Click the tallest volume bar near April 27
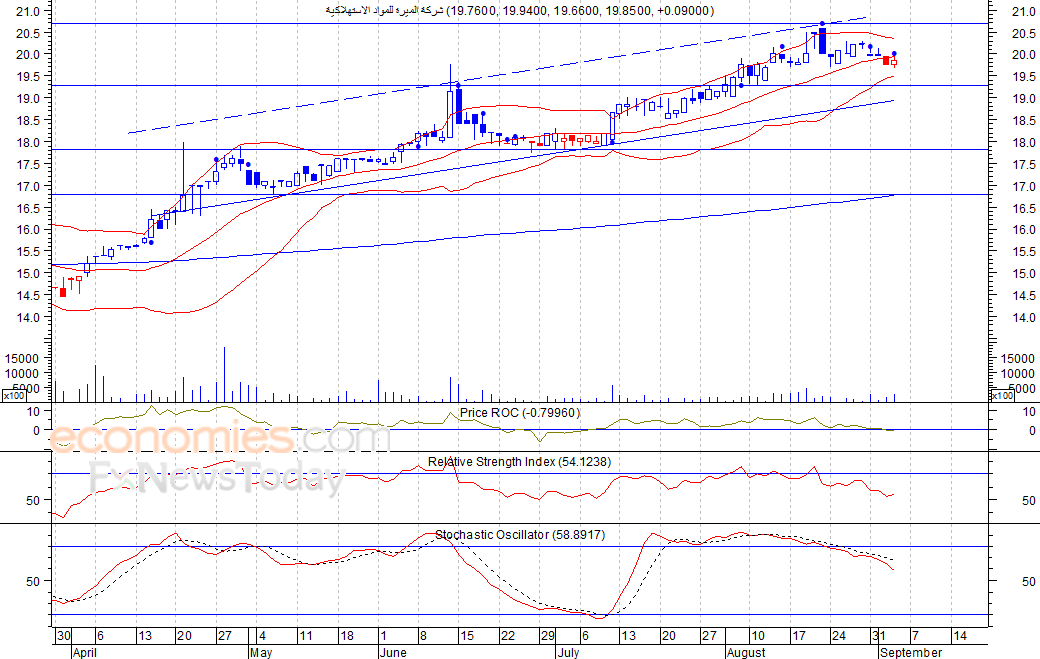Screen dimensions: 1040x659 [x=224, y=374]
